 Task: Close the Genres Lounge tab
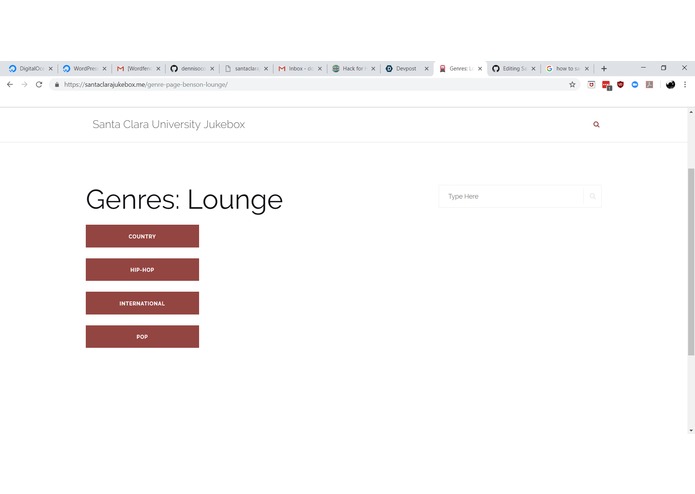tap(480, 69)
